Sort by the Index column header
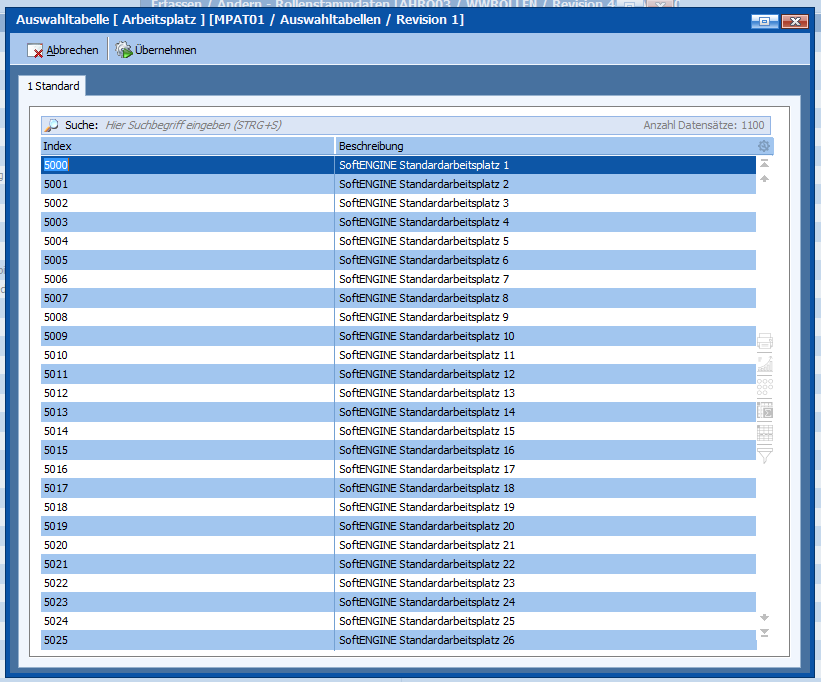The height and width of the screenshot is (682, 821). (x=186, y=146)
